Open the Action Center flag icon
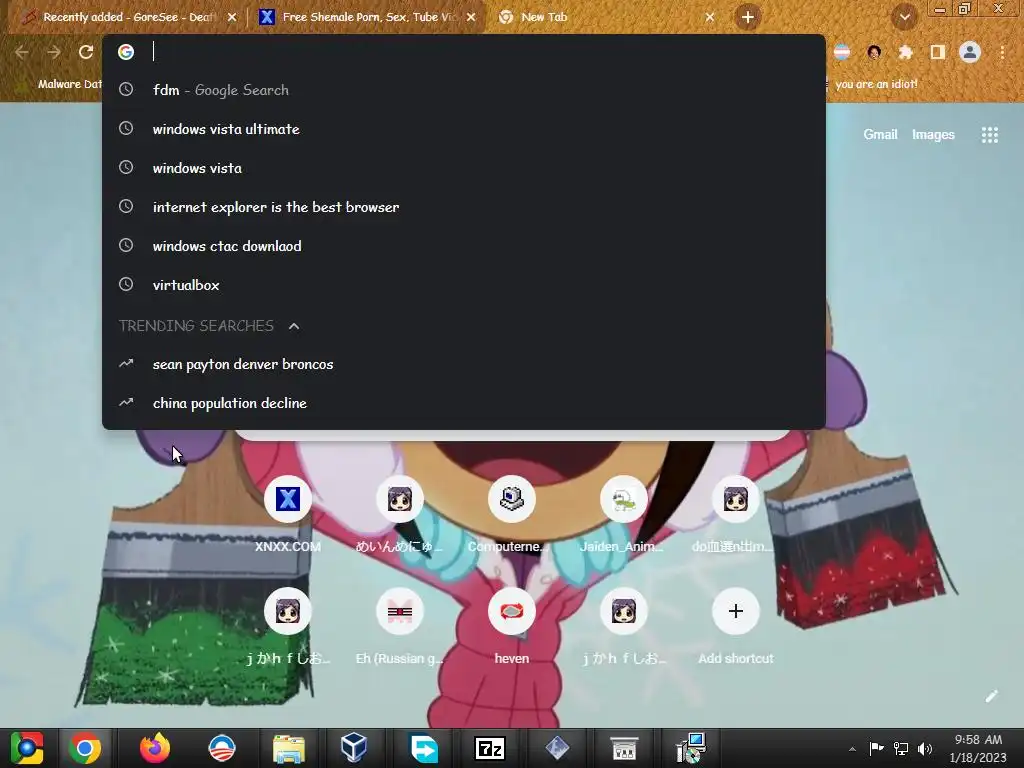Image resolution: width=1024 pixels, height=768 pixels. [x=876, y=749]
